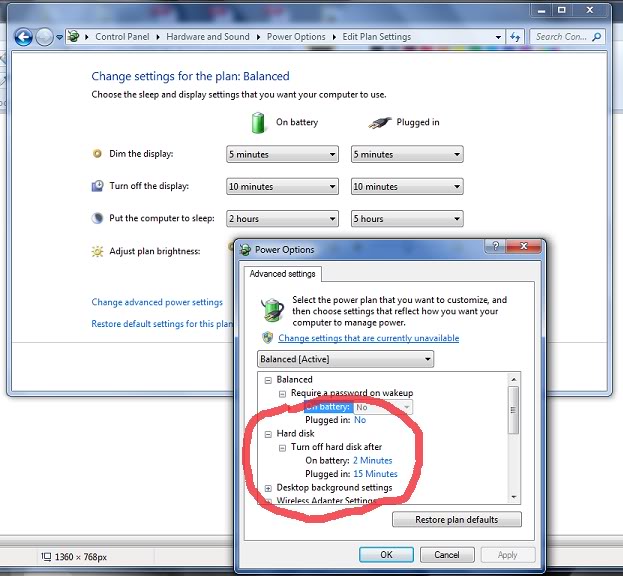The width and height of the screenshot is (623, 576).
Task: Open Turn off display On battery dropdown
Action: click(x=282, y=186)
